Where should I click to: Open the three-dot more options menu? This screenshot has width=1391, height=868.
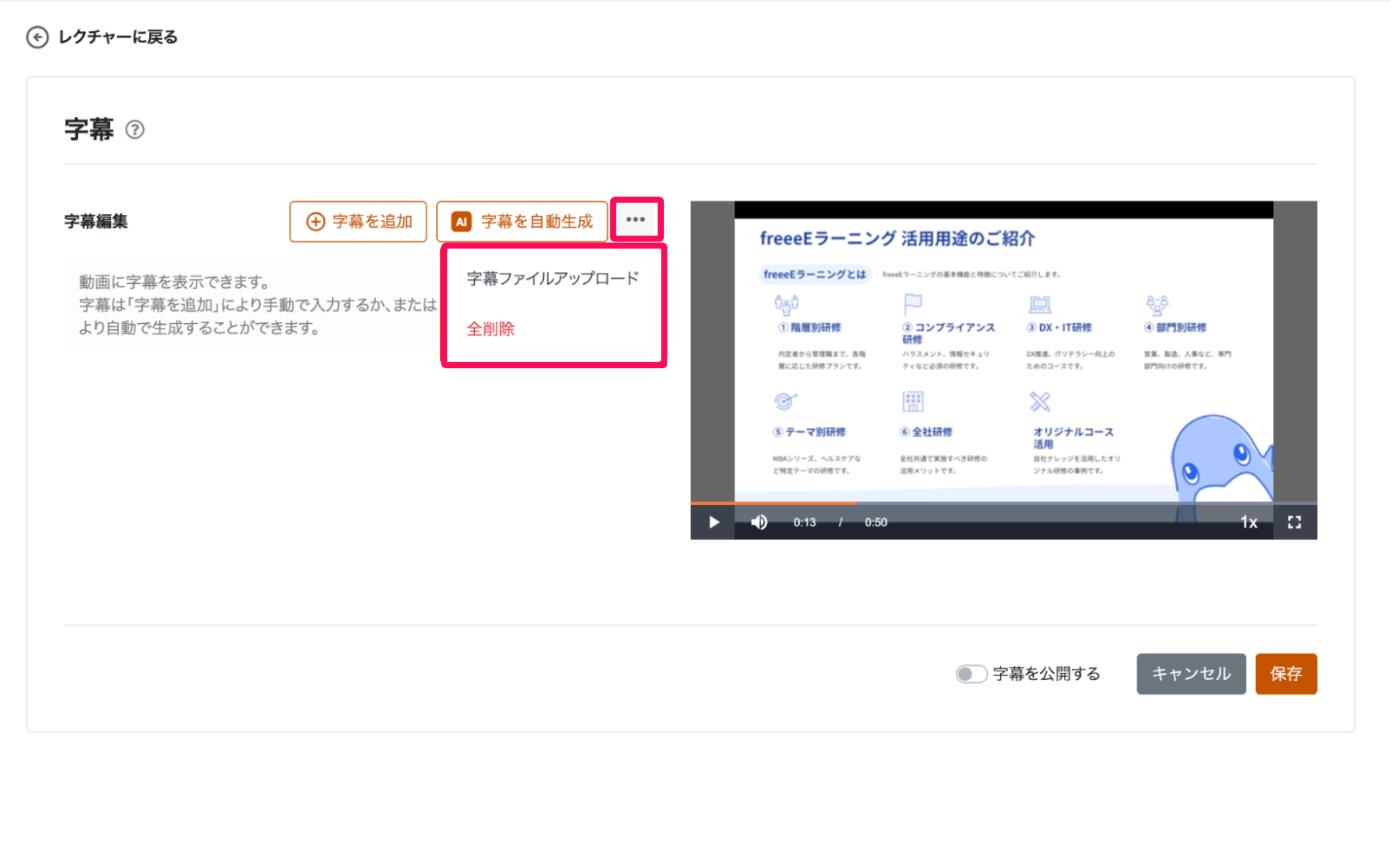click(636, 220)
